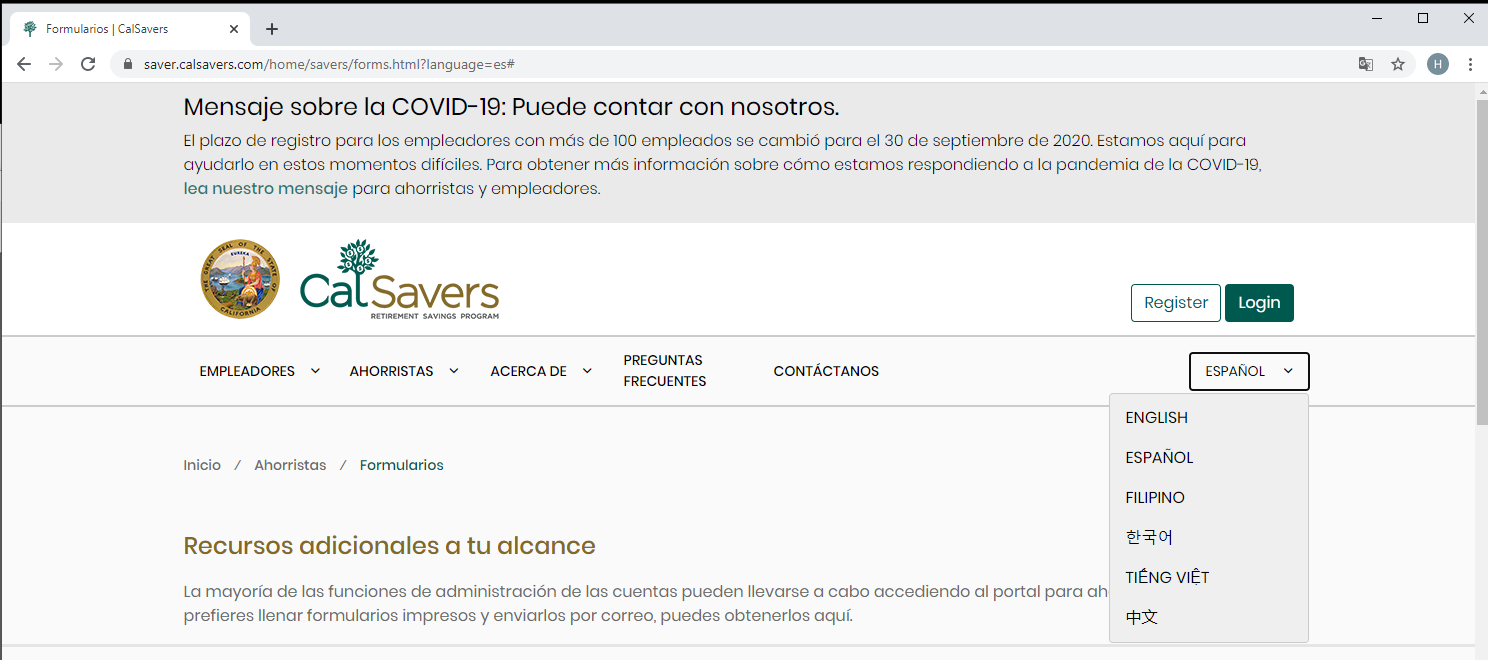The image size is (1488, 660).
Task: Go to the Ahorristas breadcrumb link
Action: tap(290, 465)
